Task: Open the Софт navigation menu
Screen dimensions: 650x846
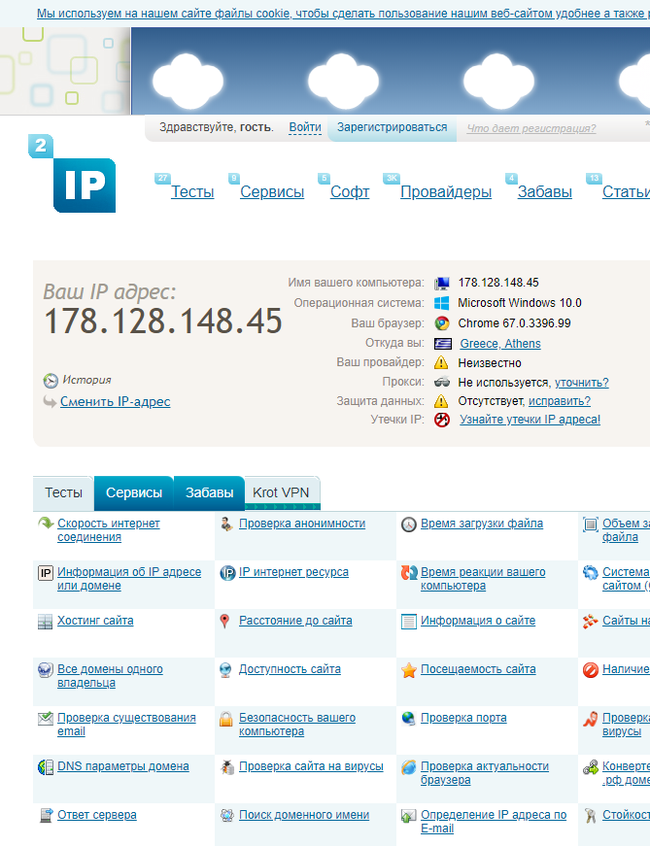Action: [x=350, y=192]
